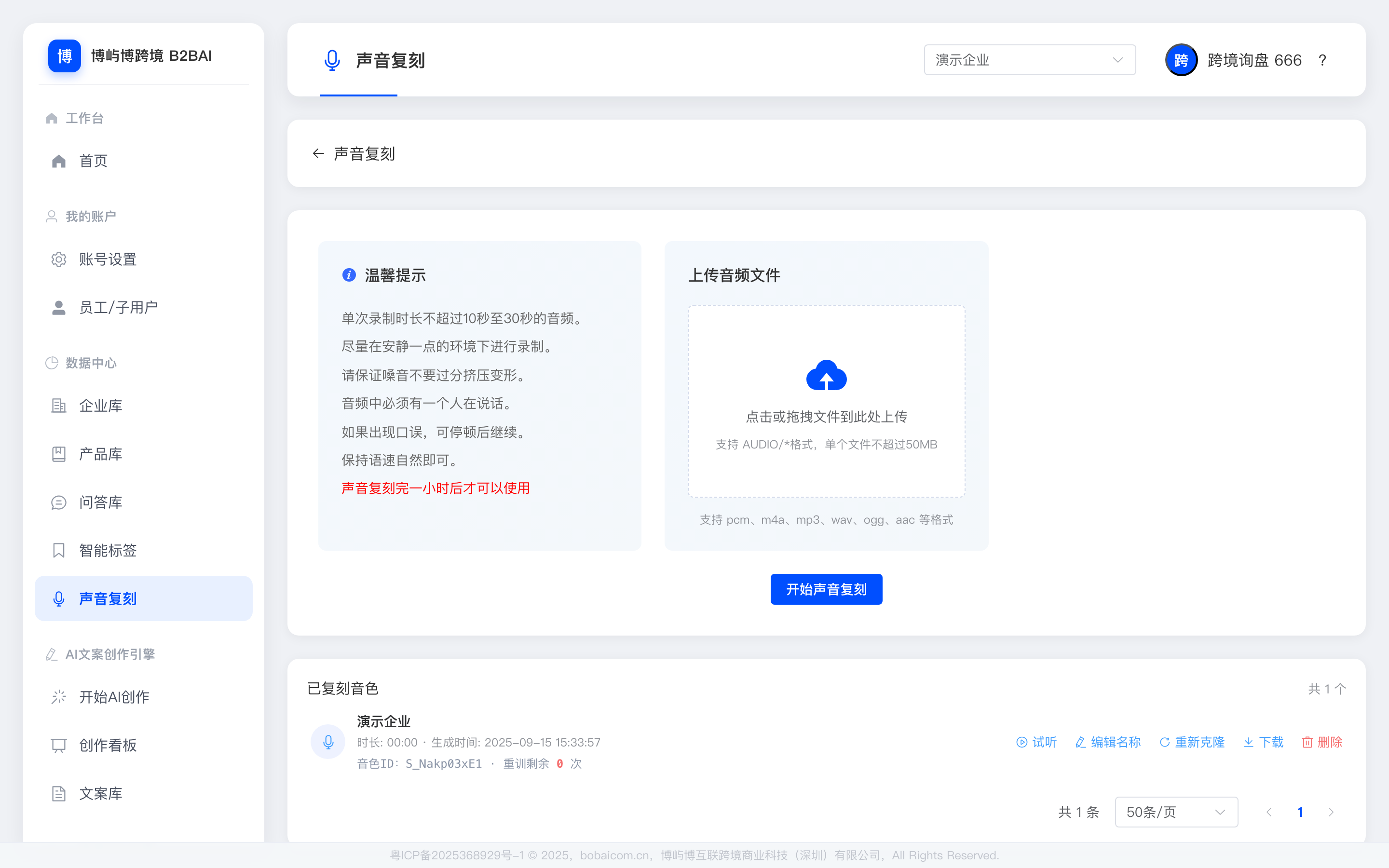Click the book icon beside 产品库
This screenshot has width=1389, height=868.
[58, 454]
